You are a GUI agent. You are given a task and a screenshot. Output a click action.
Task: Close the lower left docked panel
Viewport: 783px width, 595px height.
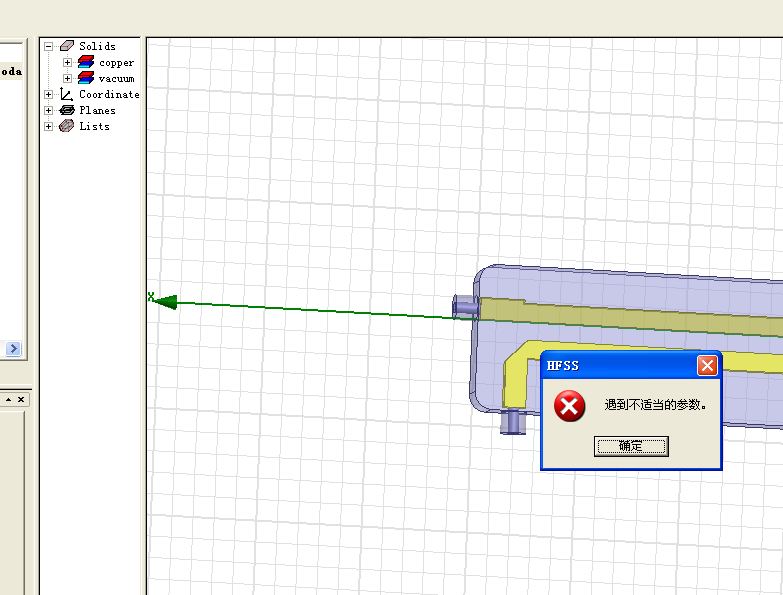pos(21,399)
